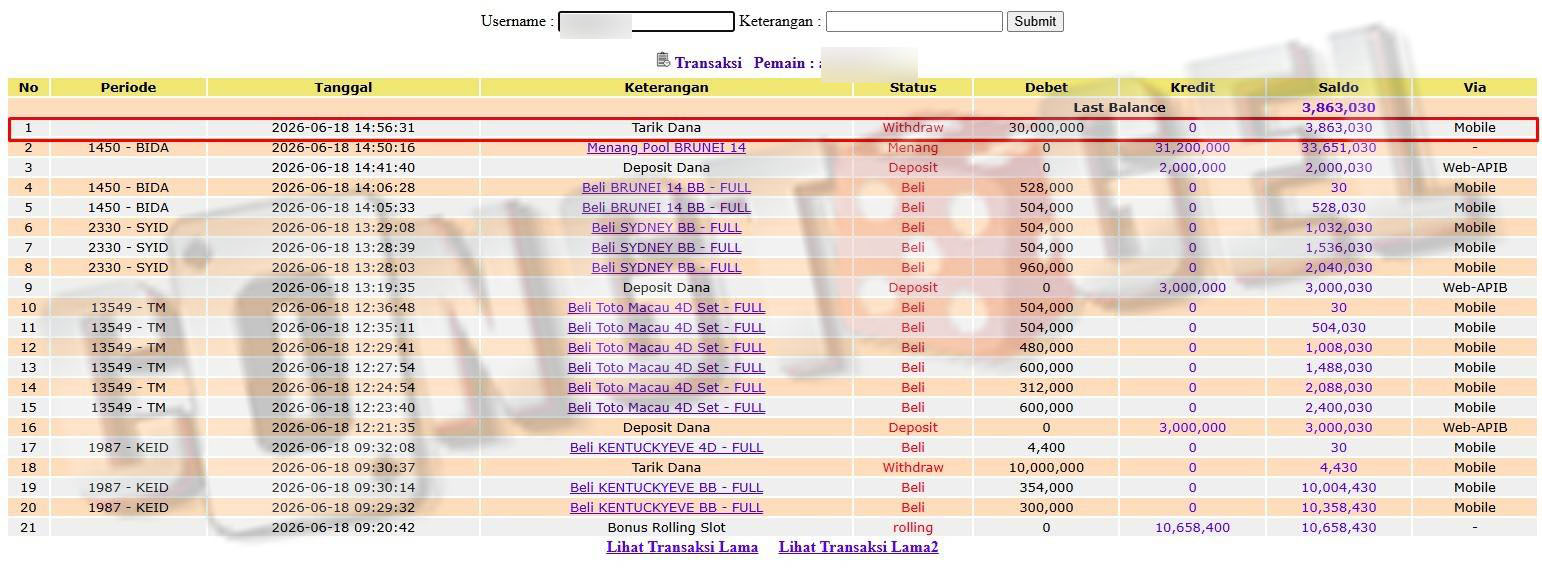Click saldo value 10,004,430

[1338, 487]
